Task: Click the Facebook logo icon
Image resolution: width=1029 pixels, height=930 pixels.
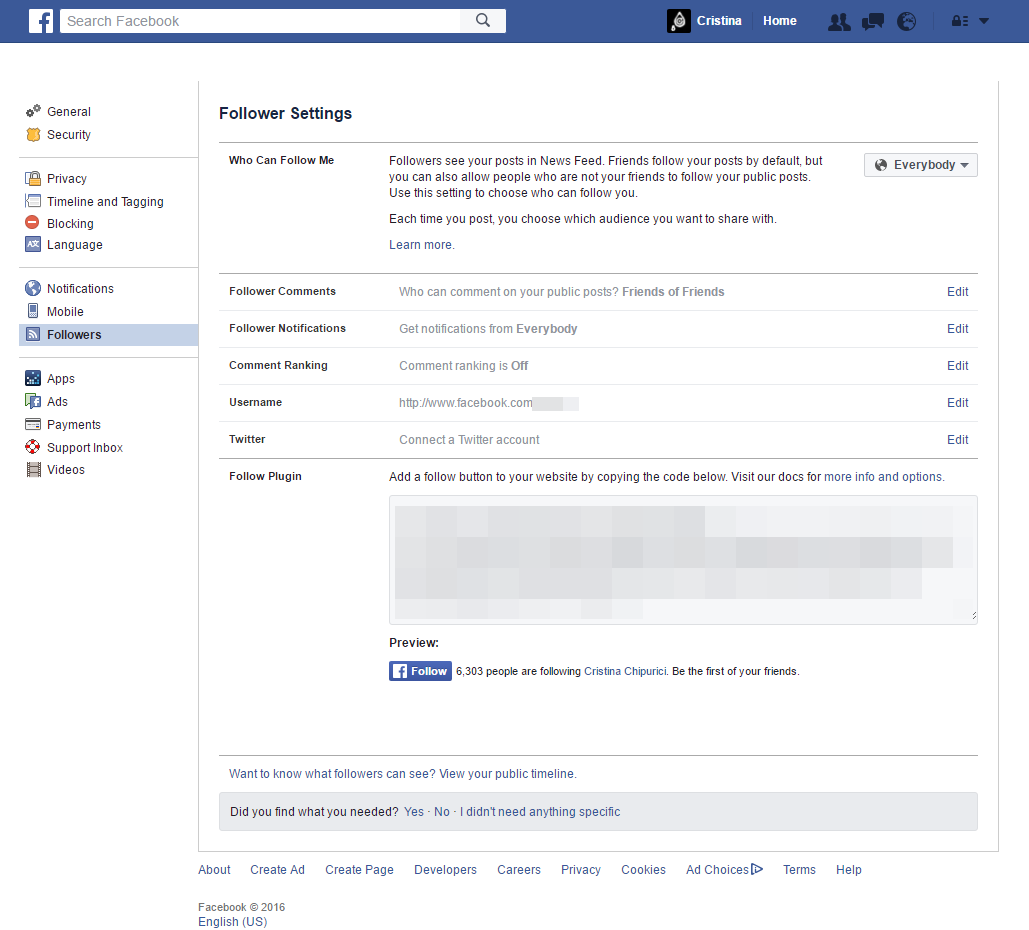Action: point(41,21)
